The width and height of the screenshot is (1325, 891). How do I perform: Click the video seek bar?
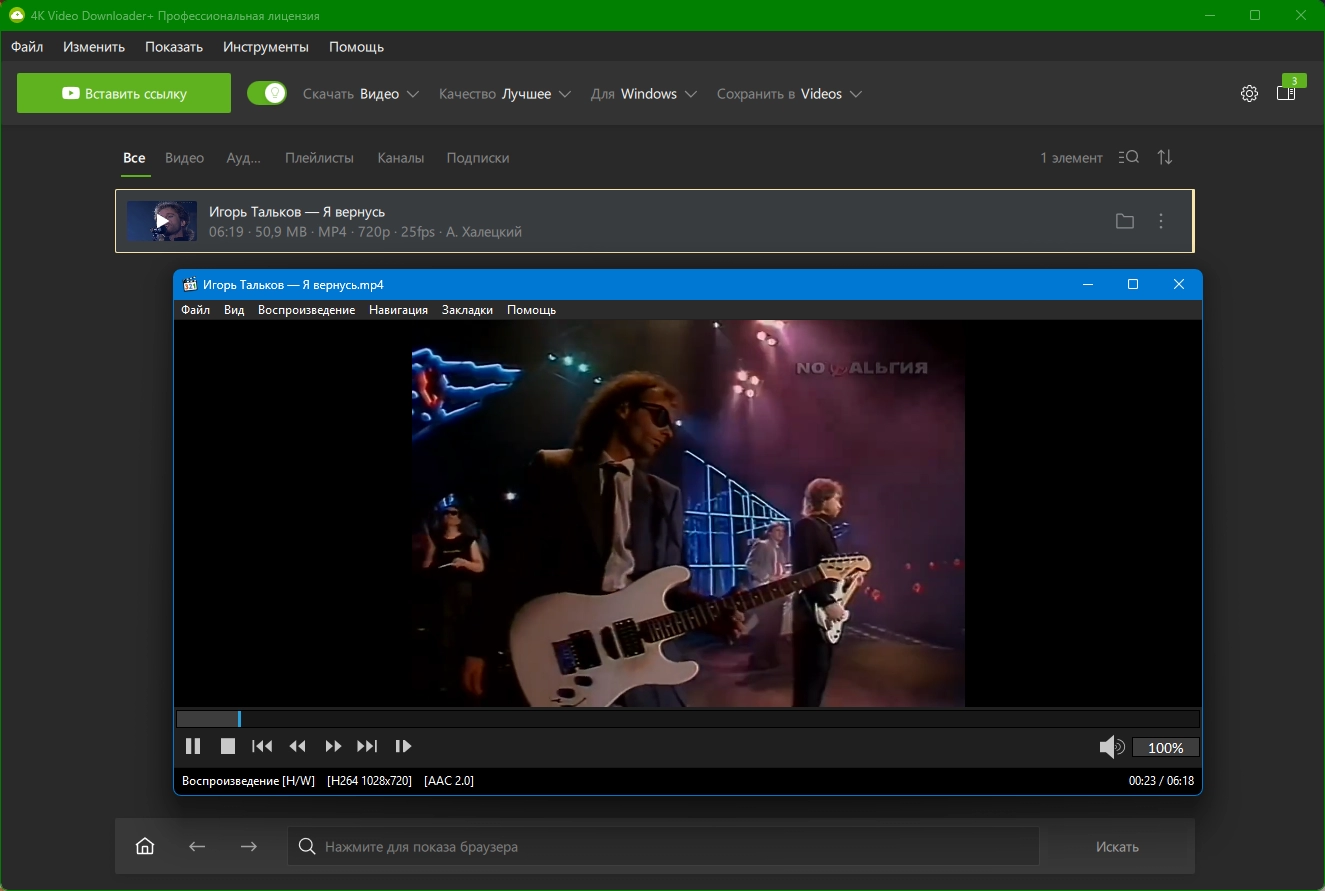coord(688,719)
